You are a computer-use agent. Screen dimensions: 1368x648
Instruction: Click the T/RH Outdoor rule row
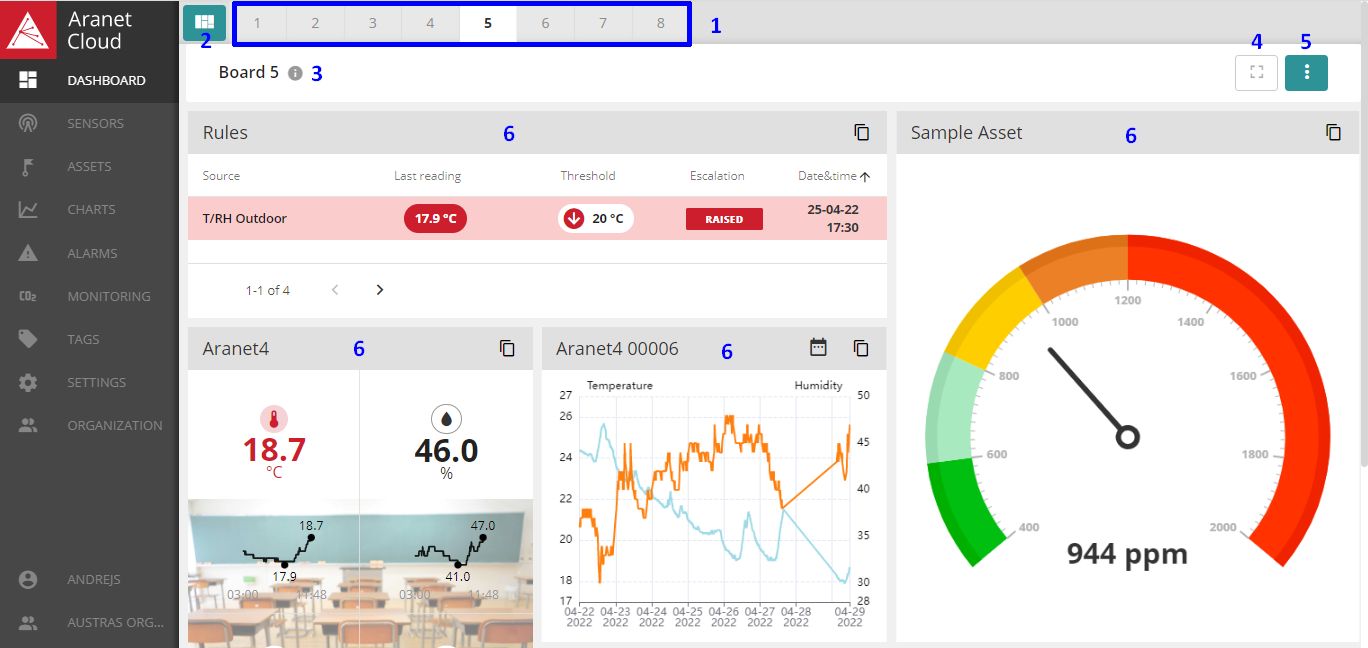point(245,219)
